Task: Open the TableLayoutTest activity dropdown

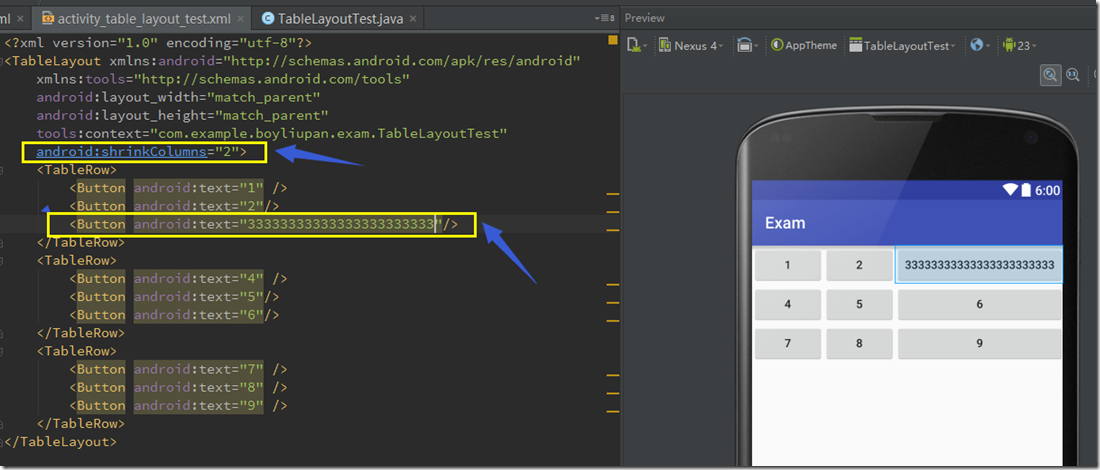Action: pyautogui.click(x=902, y=46)
